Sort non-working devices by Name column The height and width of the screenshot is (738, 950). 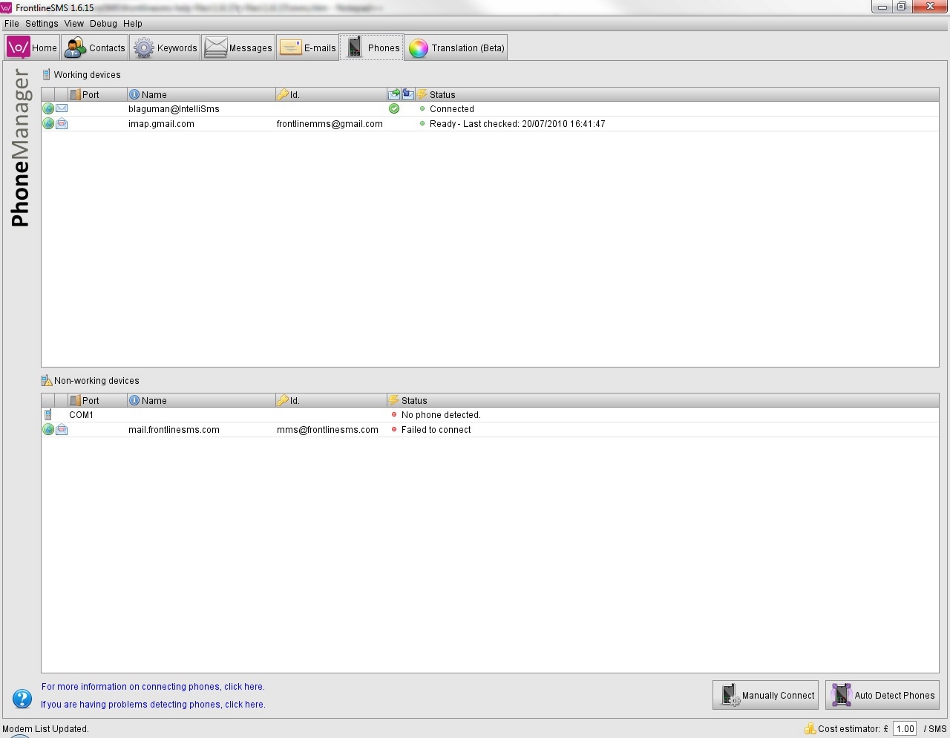click(201, 401)
